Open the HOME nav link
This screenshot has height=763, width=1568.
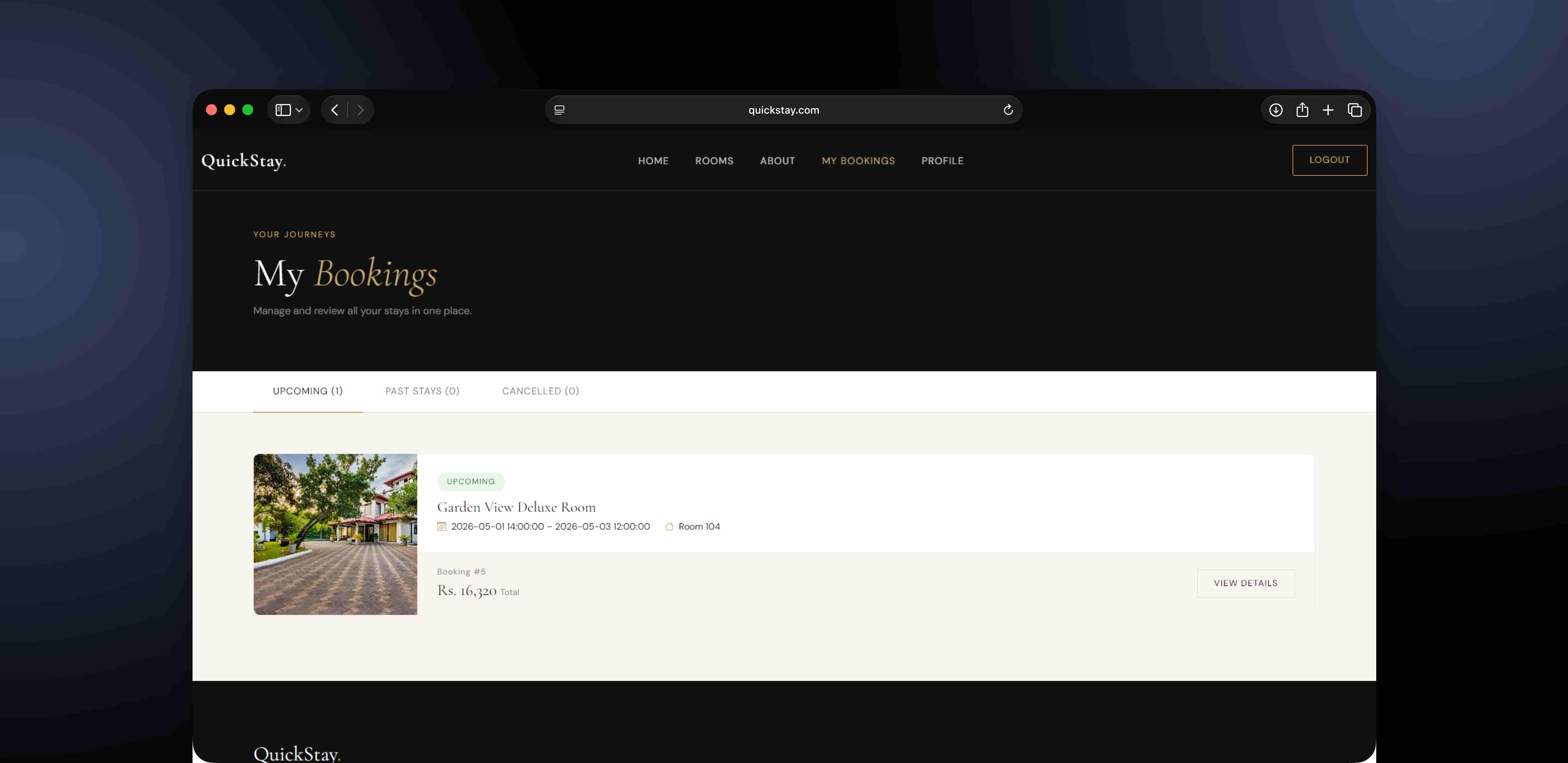click(653, 161)
